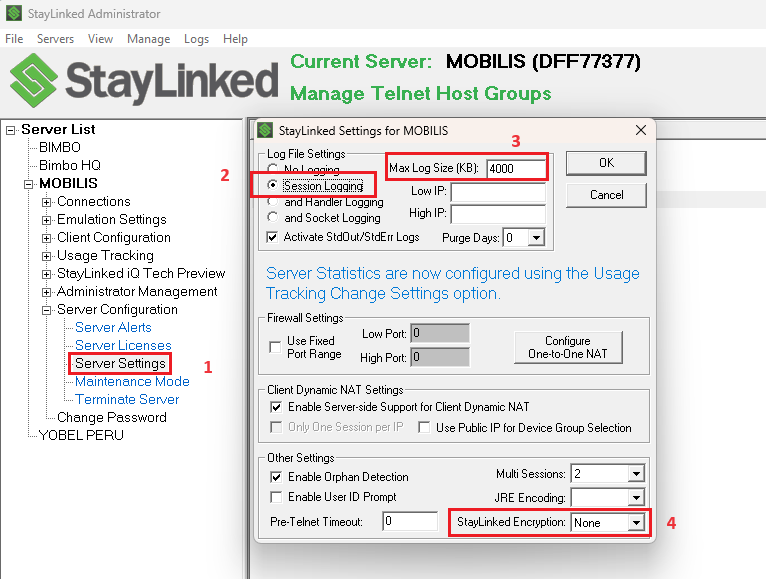Open the Maintenance Mode link
This screenshot has height=579, width=766.
coord(132,381)
